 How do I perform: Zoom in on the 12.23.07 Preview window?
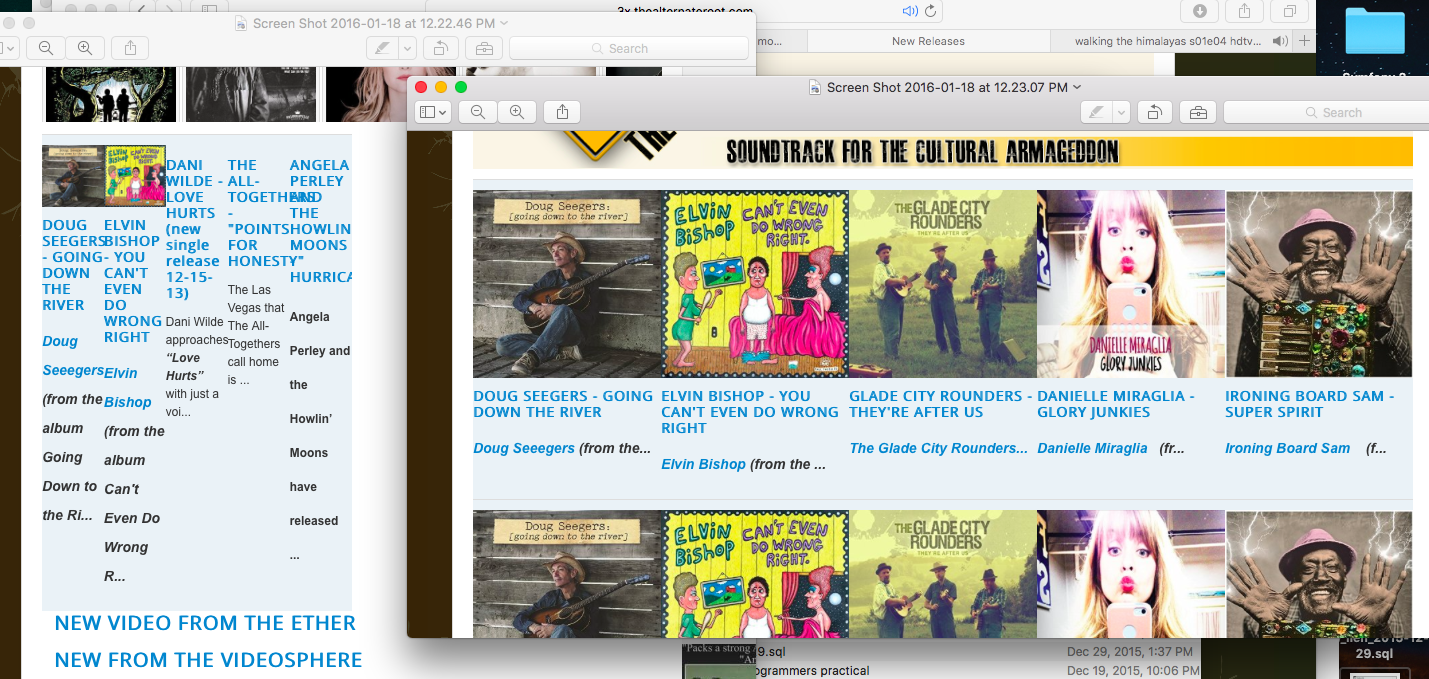pos(517,112)
